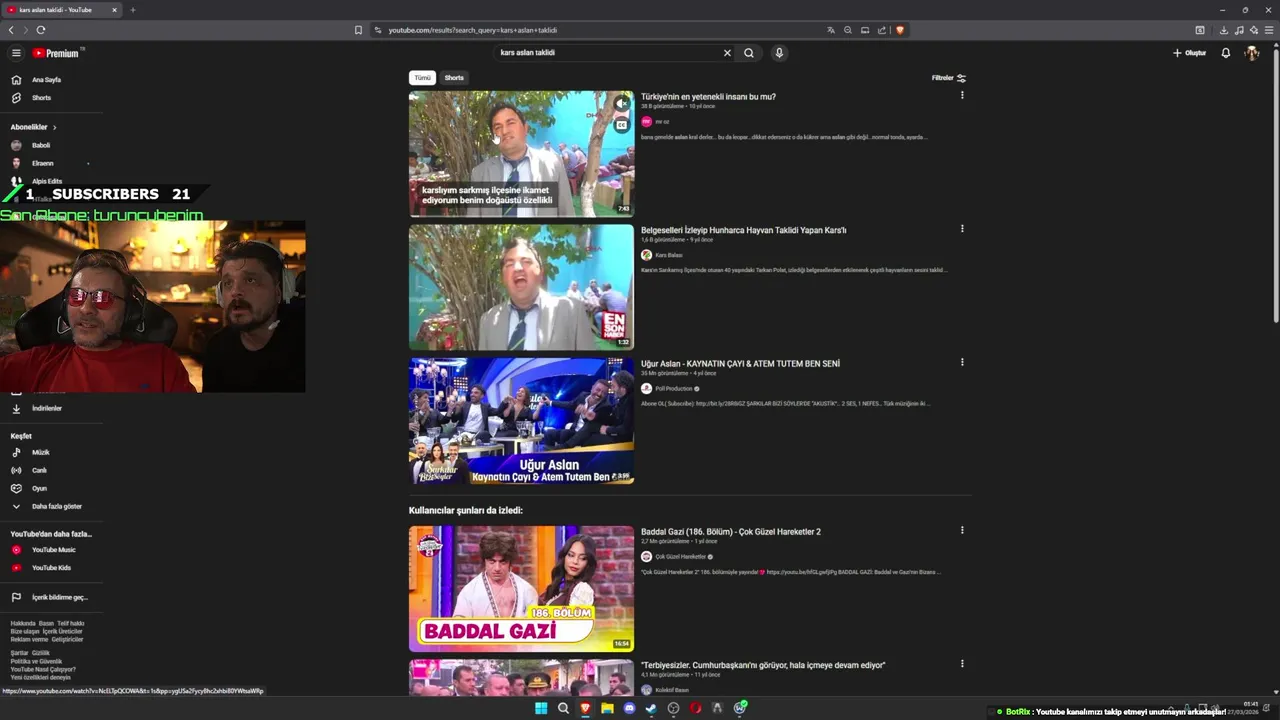Open the Kars Balası channel link
Screen dimensions: 1280x720
[x=668, y=255]
